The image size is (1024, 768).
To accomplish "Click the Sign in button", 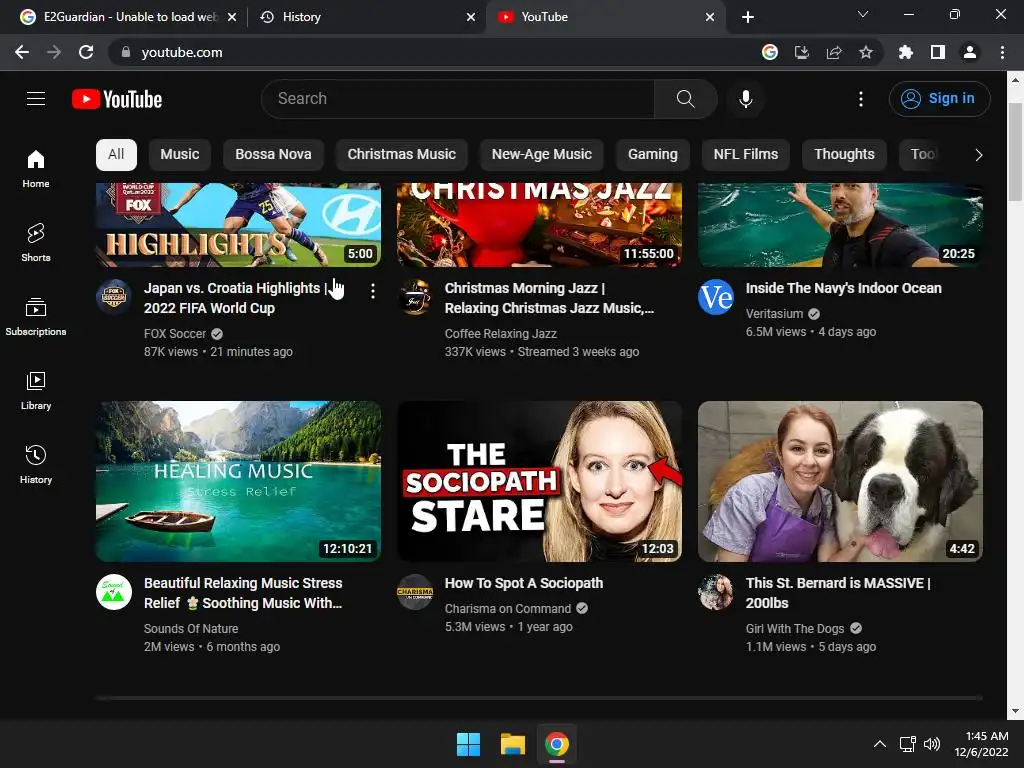I will pyautogui.click(x=939, y=99).
